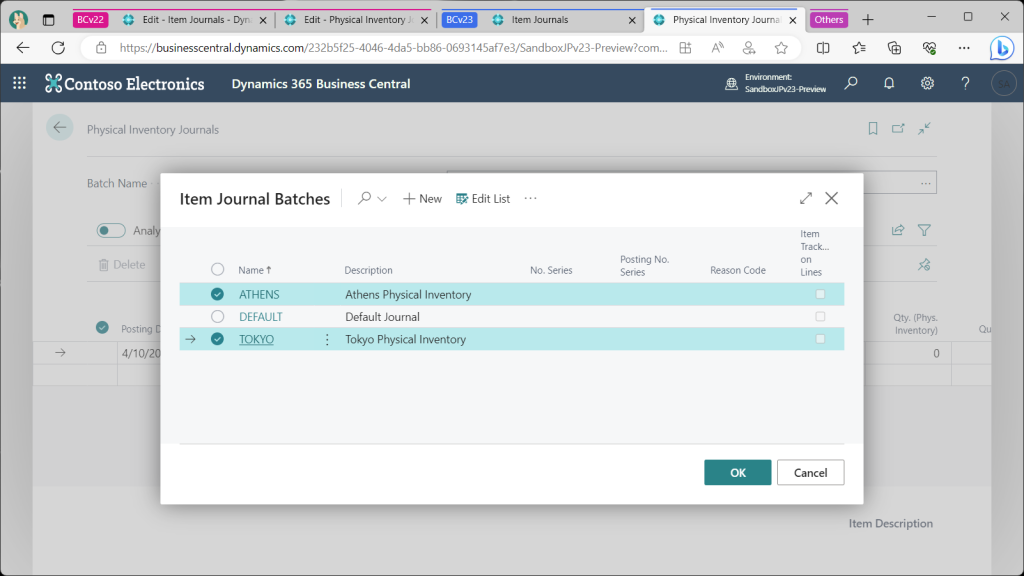The image size is (1024, 576).
Task: Toggle Item Tracking checkbox for TOKYO row
Action: click(x=820, y=339)
